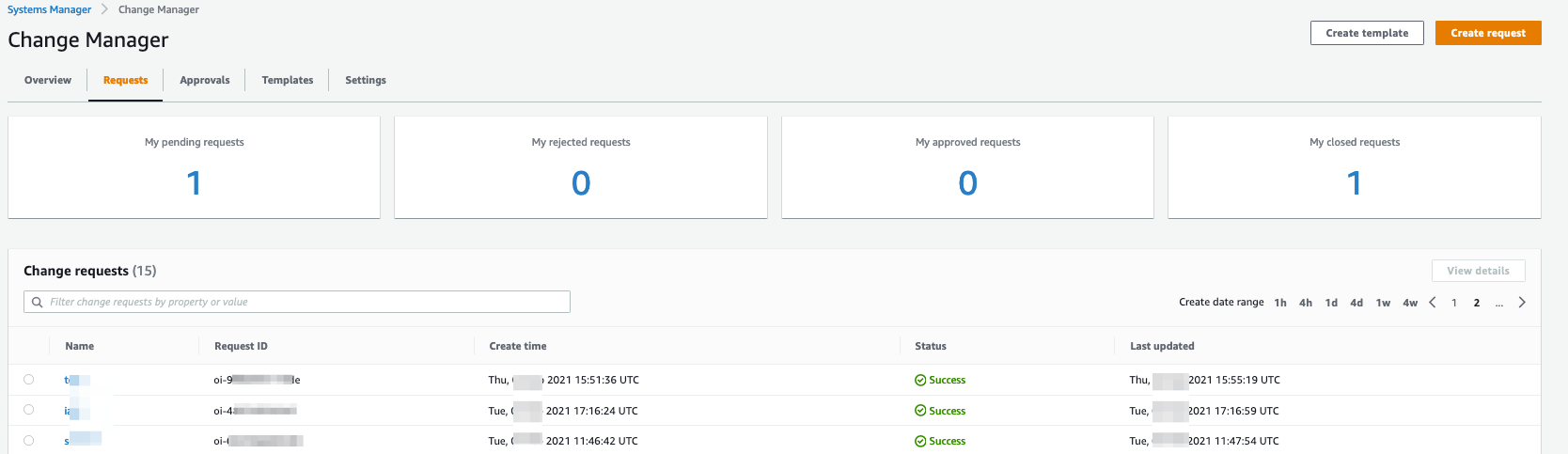This screenshot has height=454, width=1568.
Task: Go to page 1 of change requests
Action: click(x=1454, y=303)
